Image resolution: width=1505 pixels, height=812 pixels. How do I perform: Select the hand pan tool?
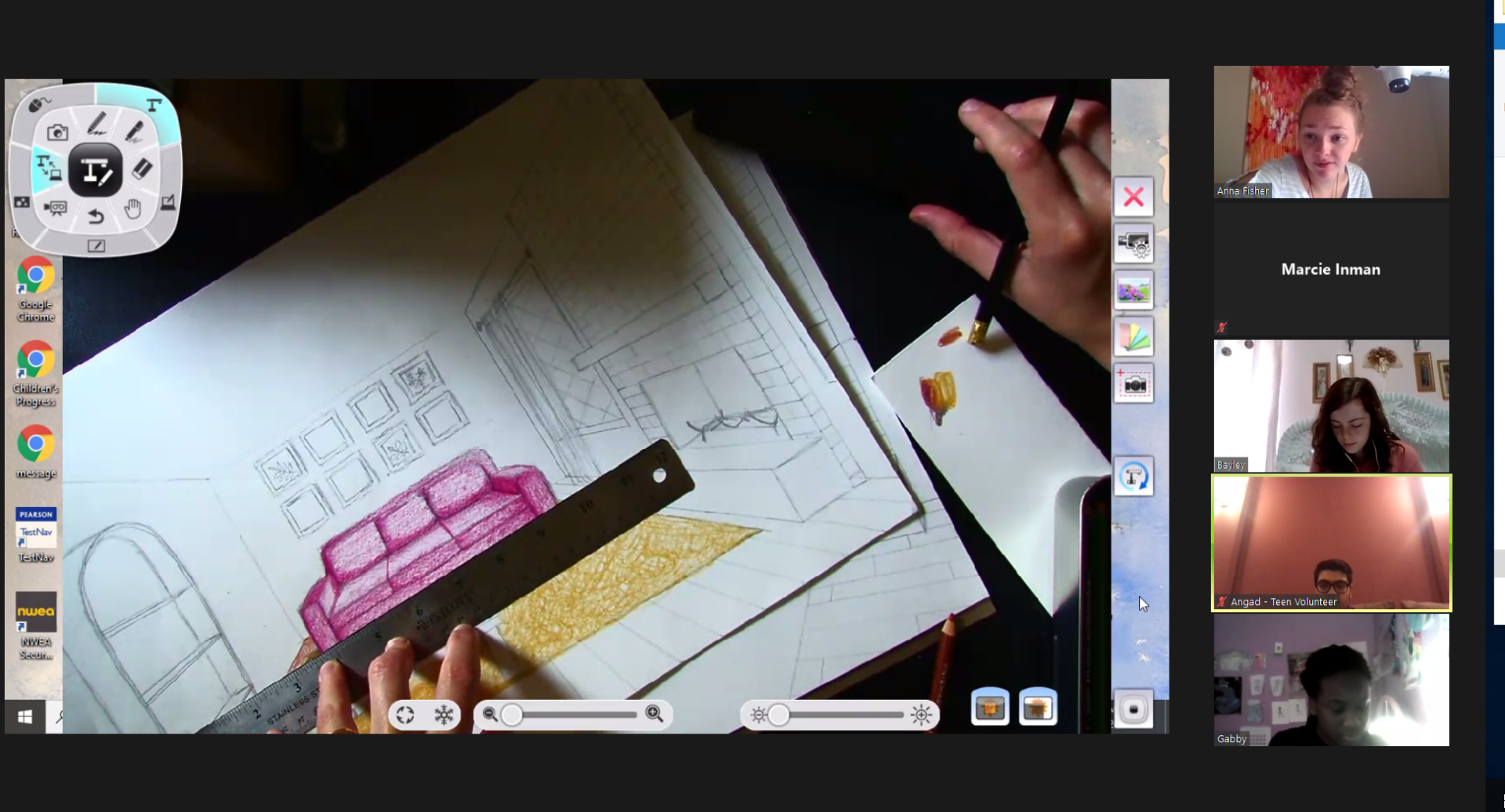click(133, 208)
